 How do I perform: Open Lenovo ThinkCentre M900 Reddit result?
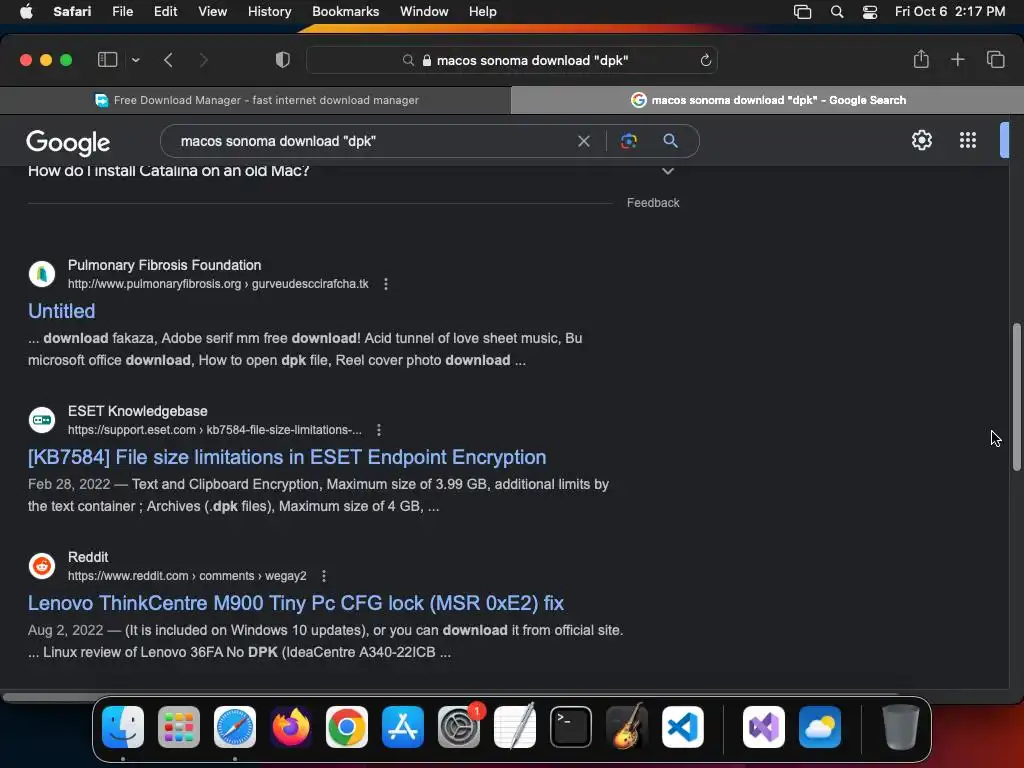(296, 603)
